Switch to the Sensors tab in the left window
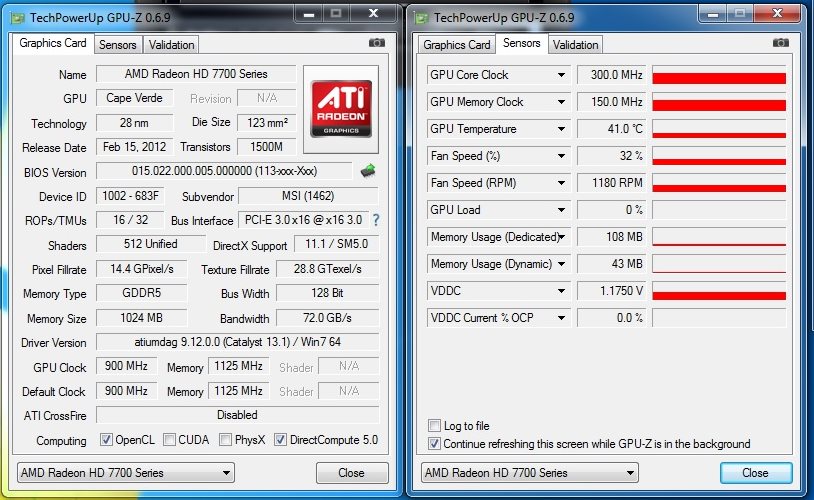 (x=118, y=45)
